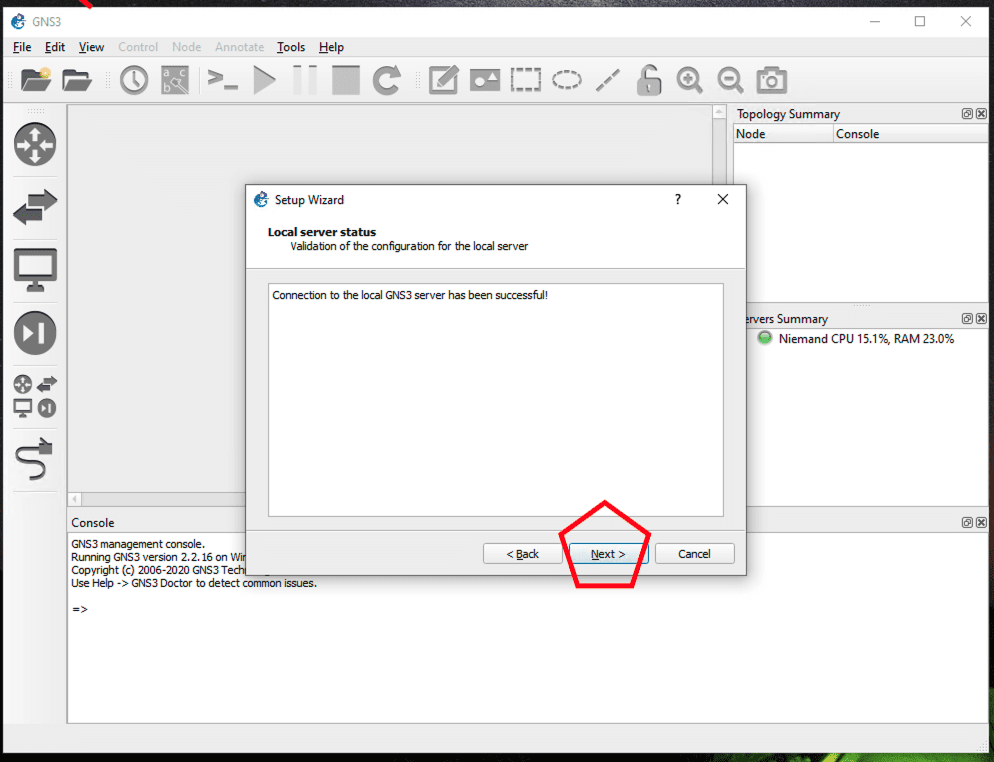Browse routers in the device sidebar
994x762 pixels.
(x=35, y=144)
